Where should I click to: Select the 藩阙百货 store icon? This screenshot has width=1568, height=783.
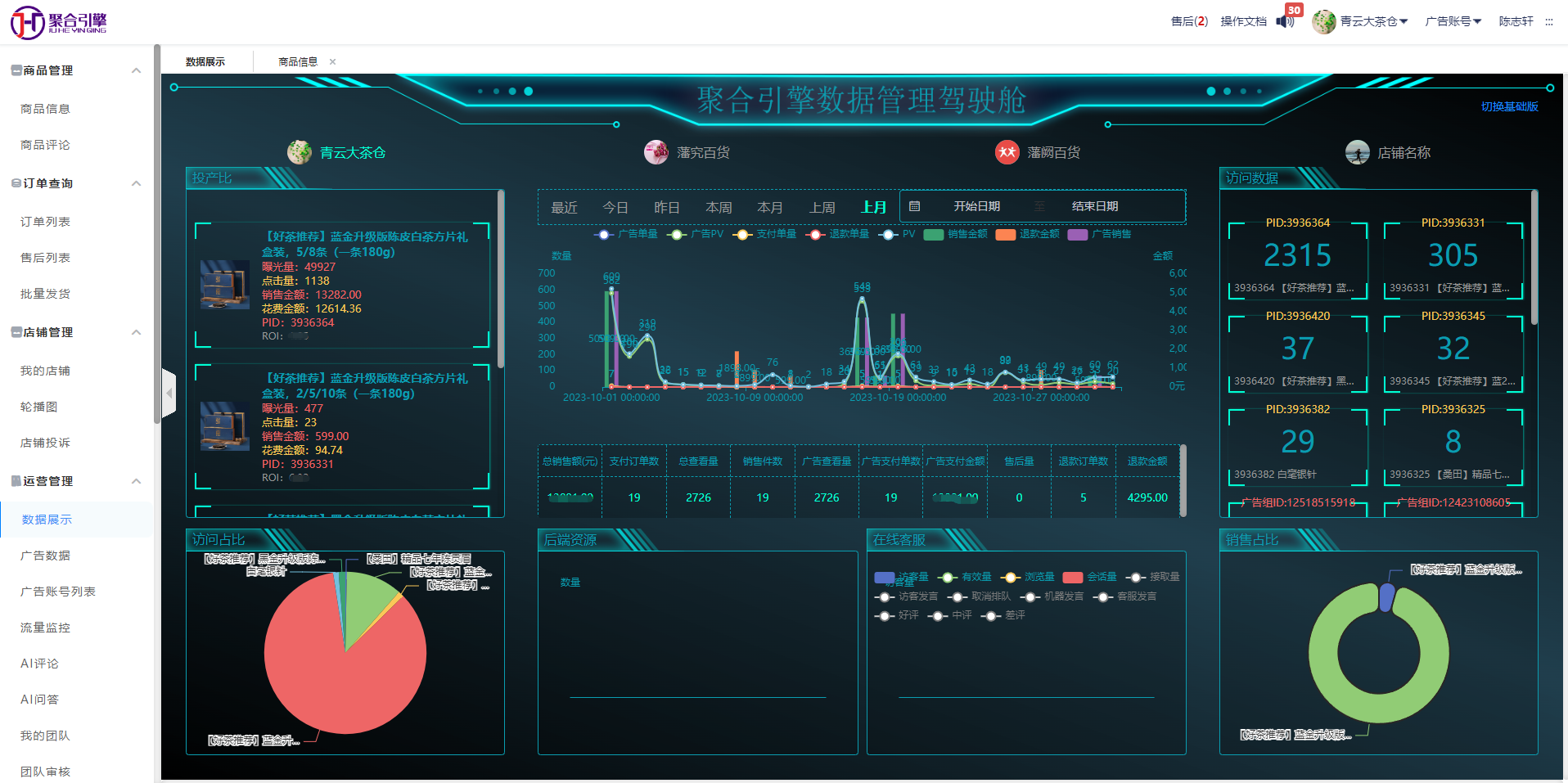[1007, 152]
